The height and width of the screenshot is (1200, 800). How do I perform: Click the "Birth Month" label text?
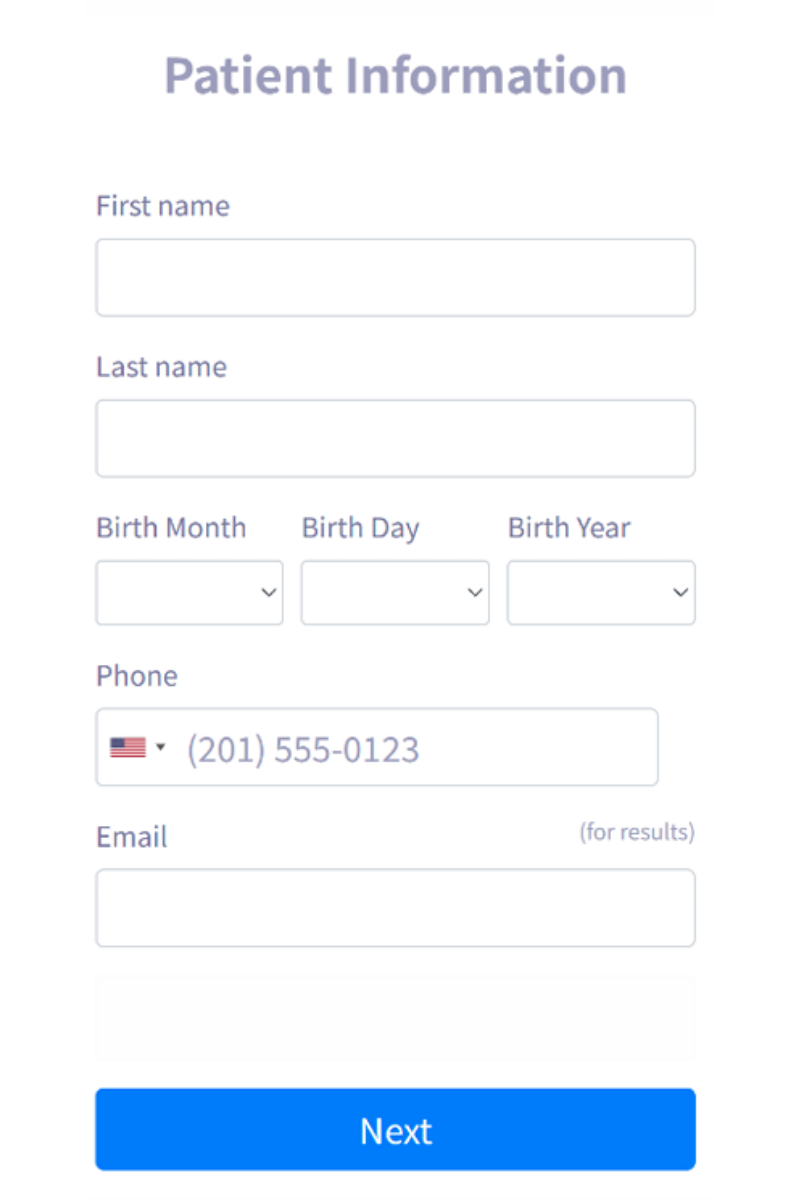tap(171, 528)
